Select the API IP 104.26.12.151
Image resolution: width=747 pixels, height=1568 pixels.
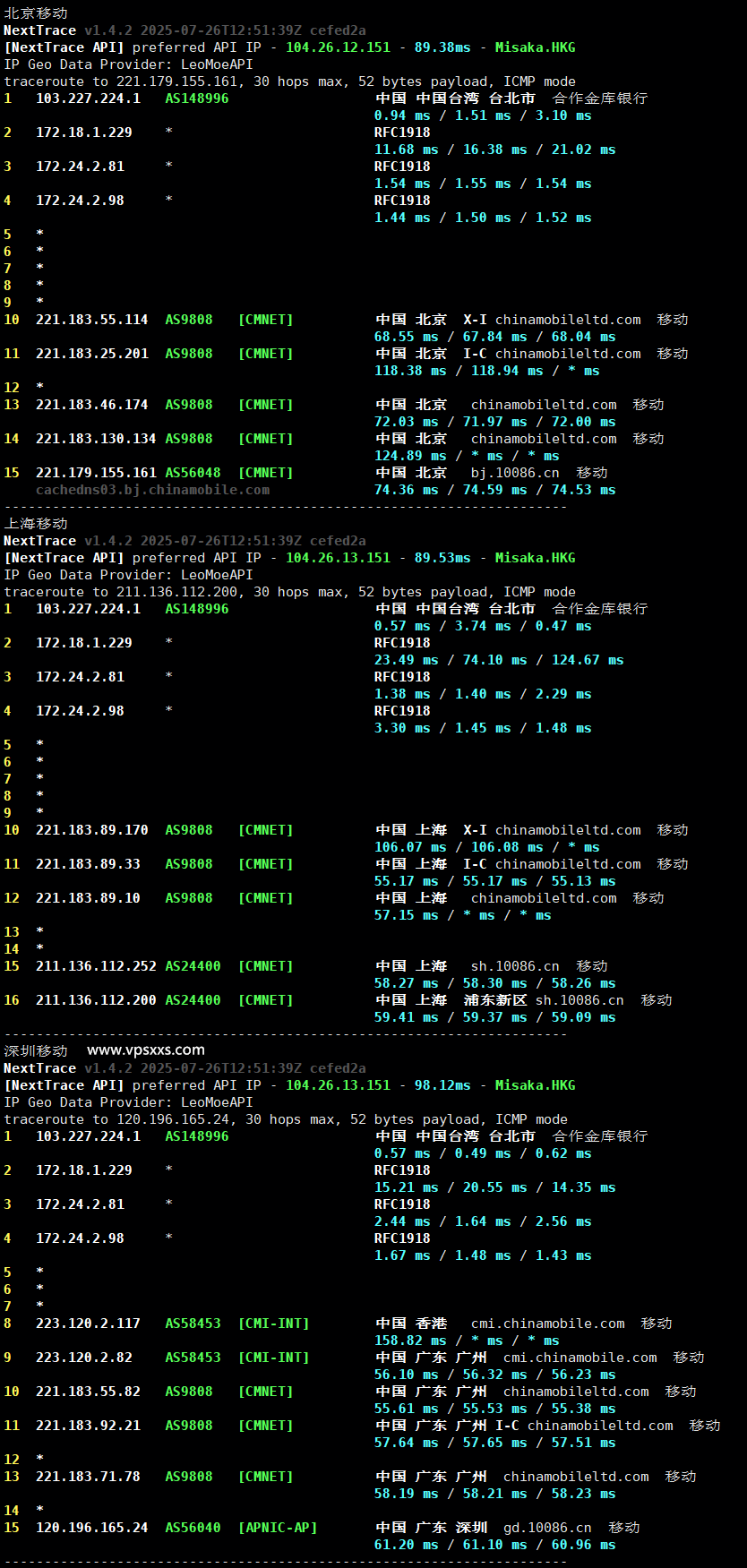point(338,47)
